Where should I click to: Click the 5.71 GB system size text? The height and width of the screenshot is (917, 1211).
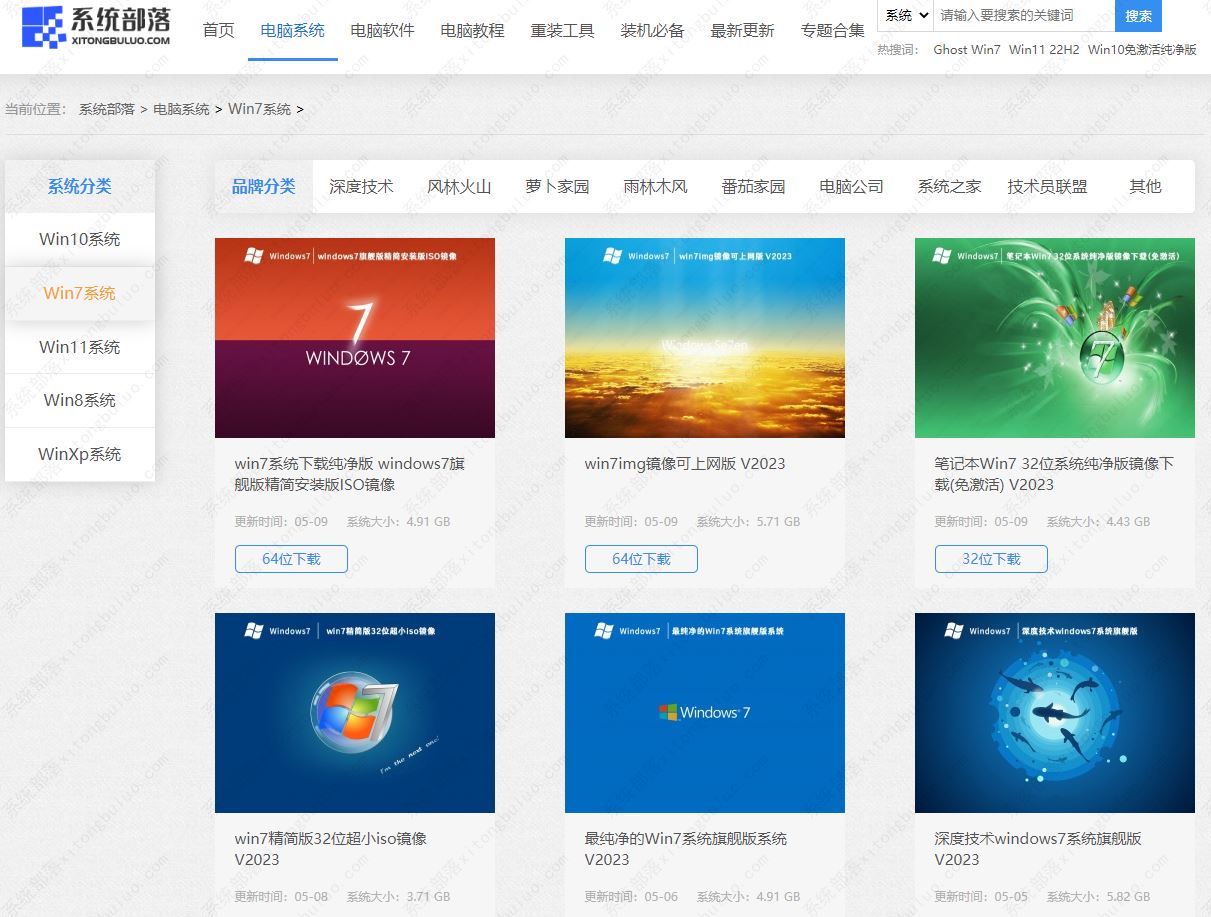(x=778, y=522)
